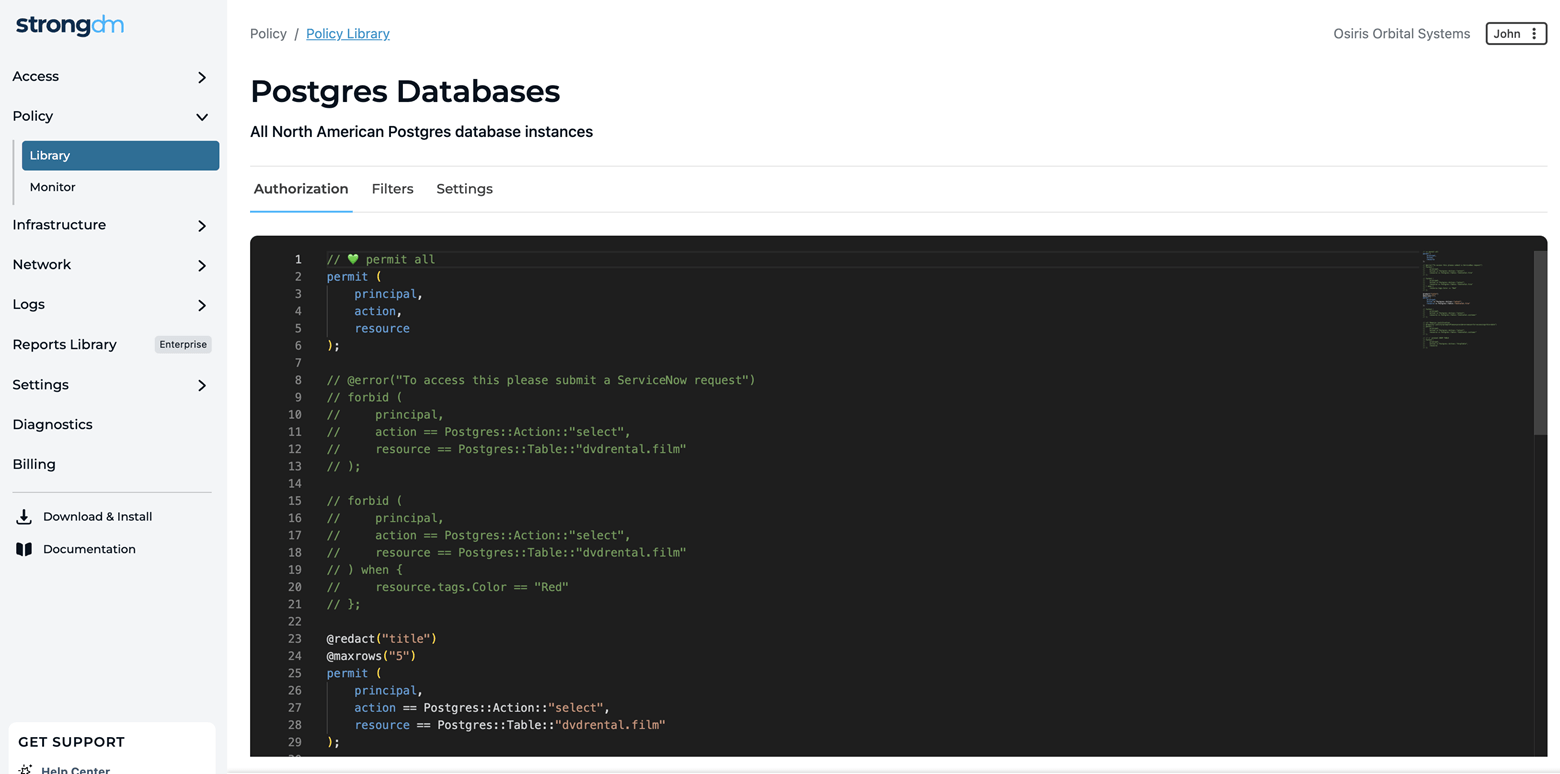Click the code minimap preview
This screenshot has height=774, width=1560.
point(1458,299)
